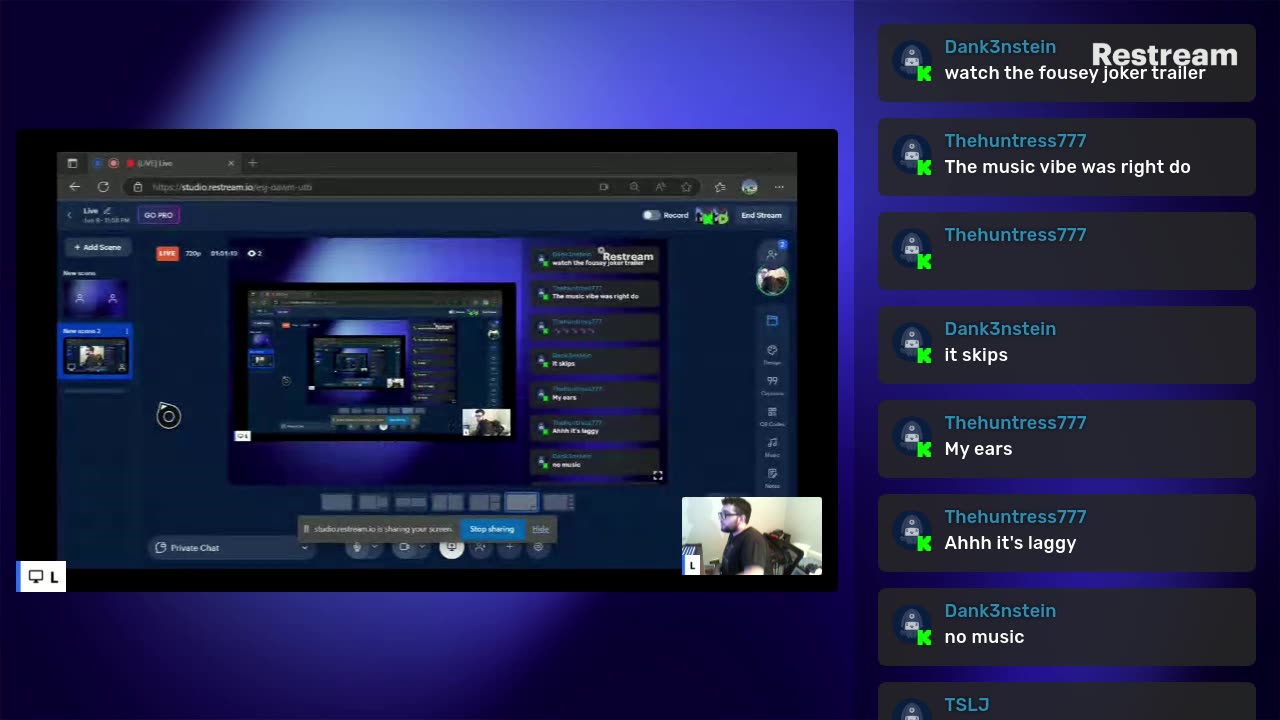Reload the Restream Studio page
The height and width of the screenshot is (720, 1280).
tap(103, 187)
